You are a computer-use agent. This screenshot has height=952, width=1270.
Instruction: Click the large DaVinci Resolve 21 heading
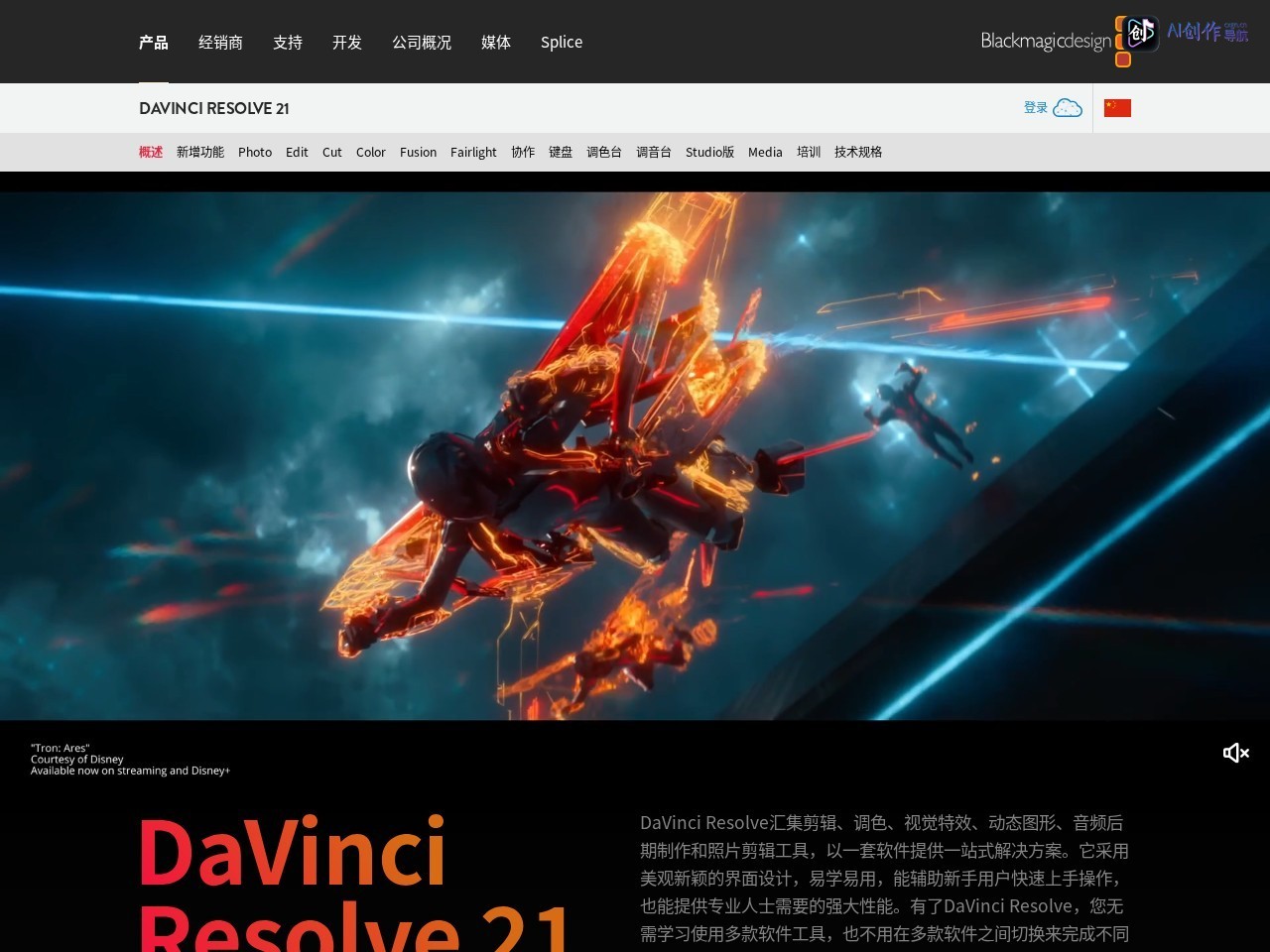pyautogui.click(x=355, y=883)
